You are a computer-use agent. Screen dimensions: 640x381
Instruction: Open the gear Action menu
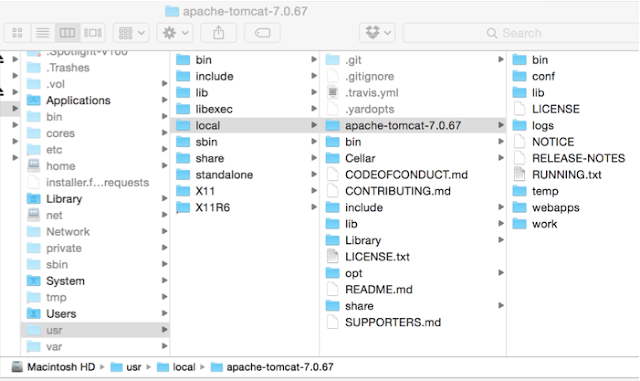click(x=175, y=33)
